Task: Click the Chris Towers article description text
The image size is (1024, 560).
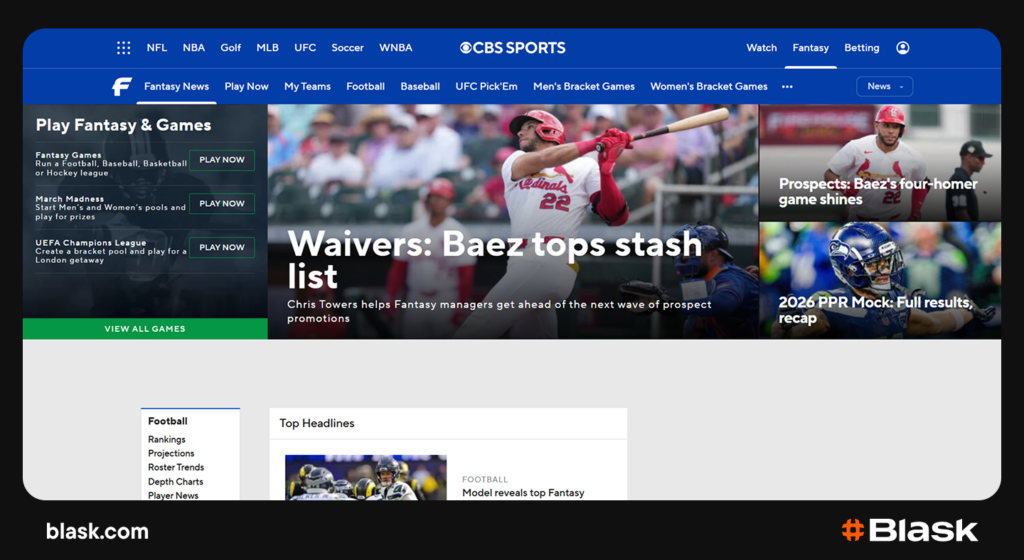Action: point(500,311)
